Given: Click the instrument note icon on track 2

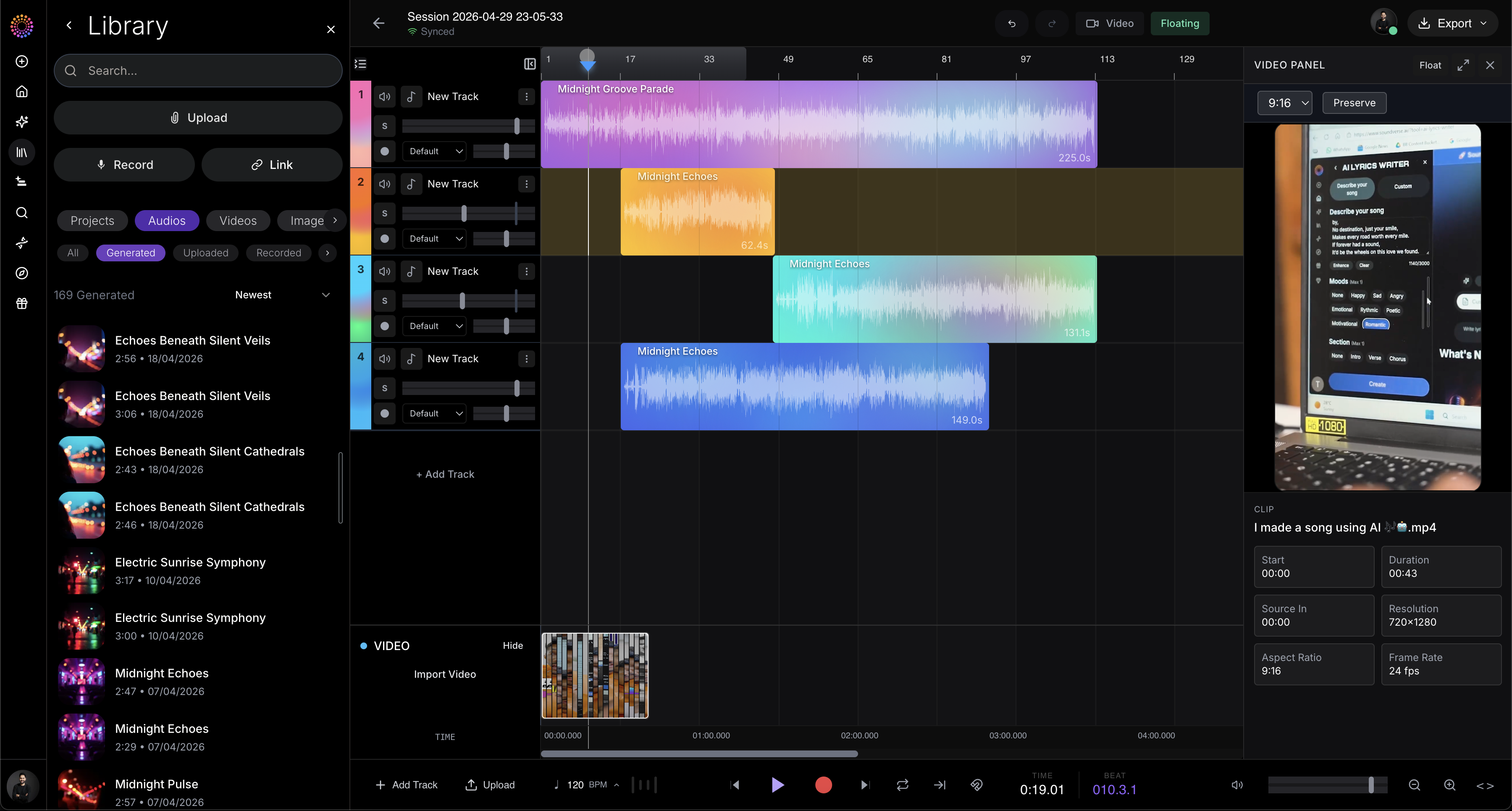Looking at the screenshot, I should pyautogui.click(x=412, y=184).
